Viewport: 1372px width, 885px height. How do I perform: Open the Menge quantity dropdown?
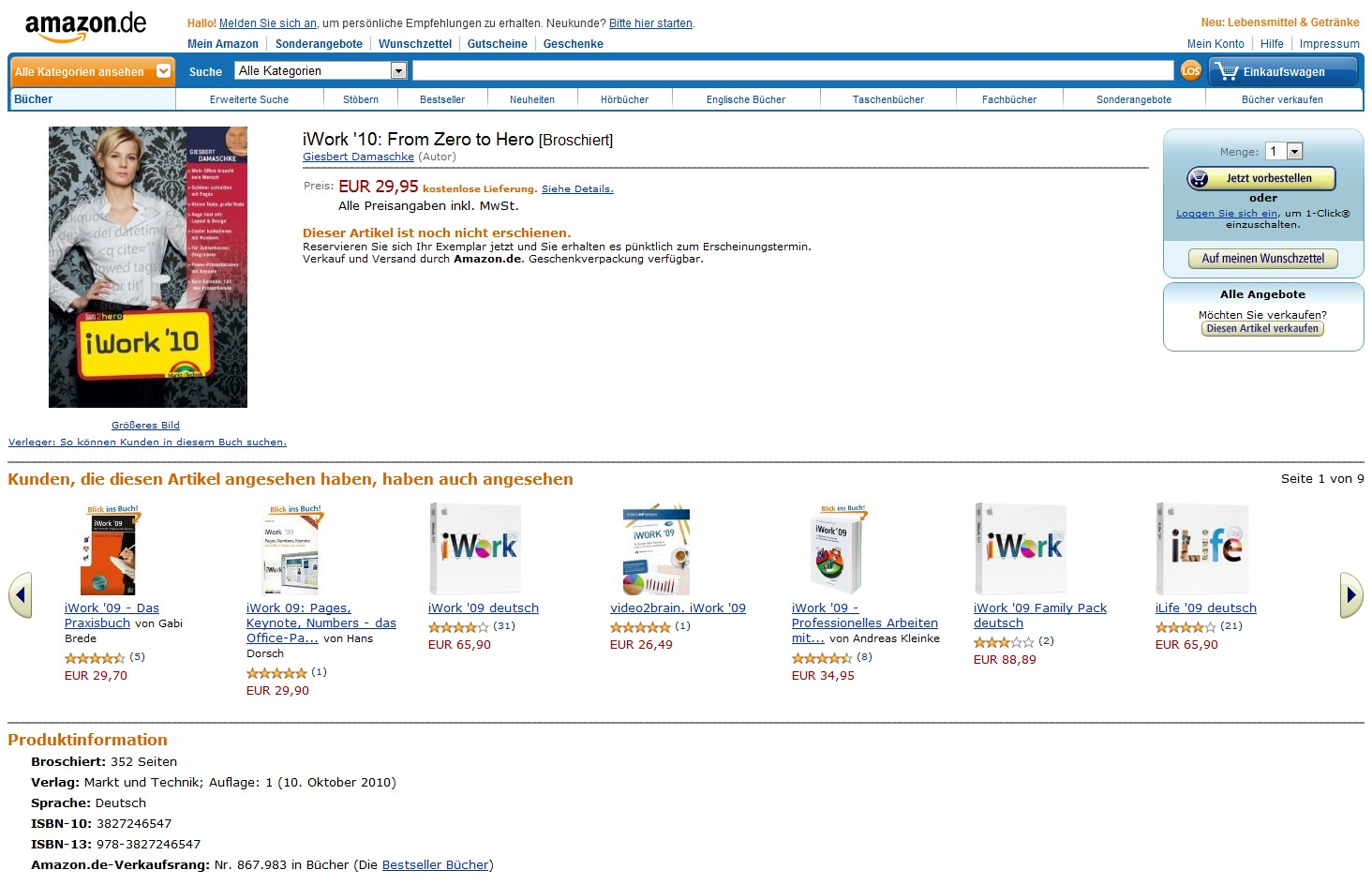[x=1294, y=152]
